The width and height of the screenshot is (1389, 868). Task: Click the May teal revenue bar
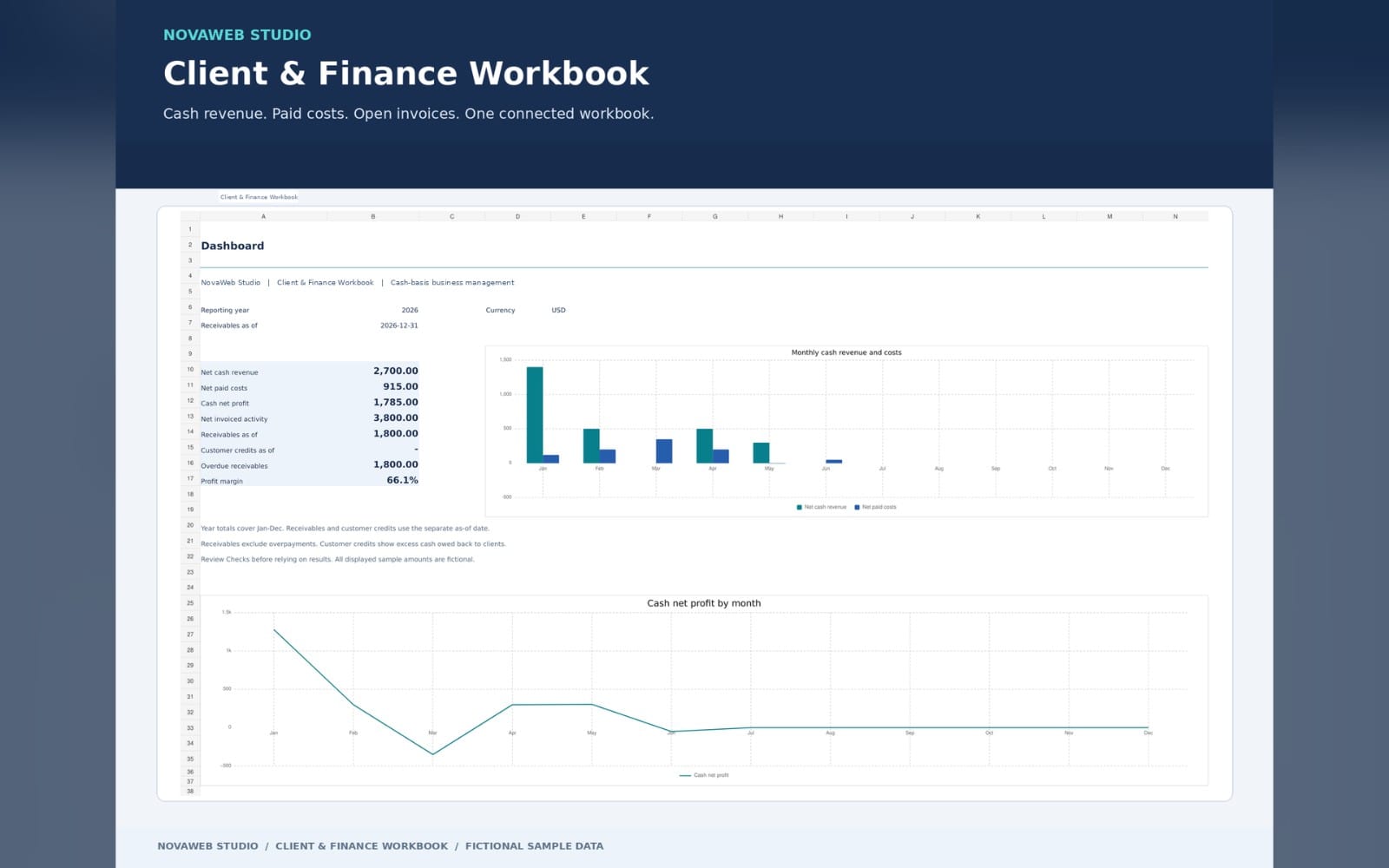(x=761, y=453)
